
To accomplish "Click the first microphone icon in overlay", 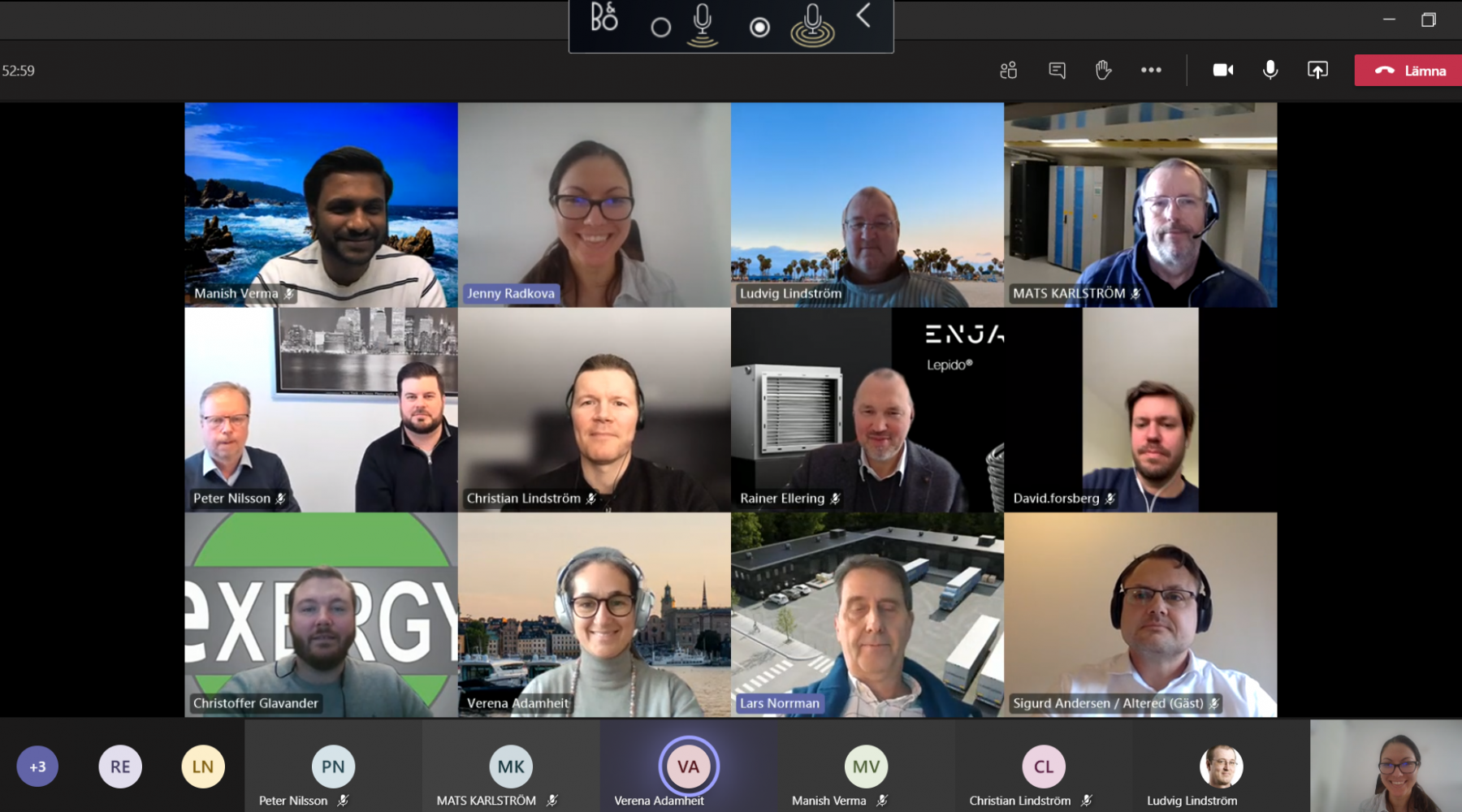I will tap(703, 25).
